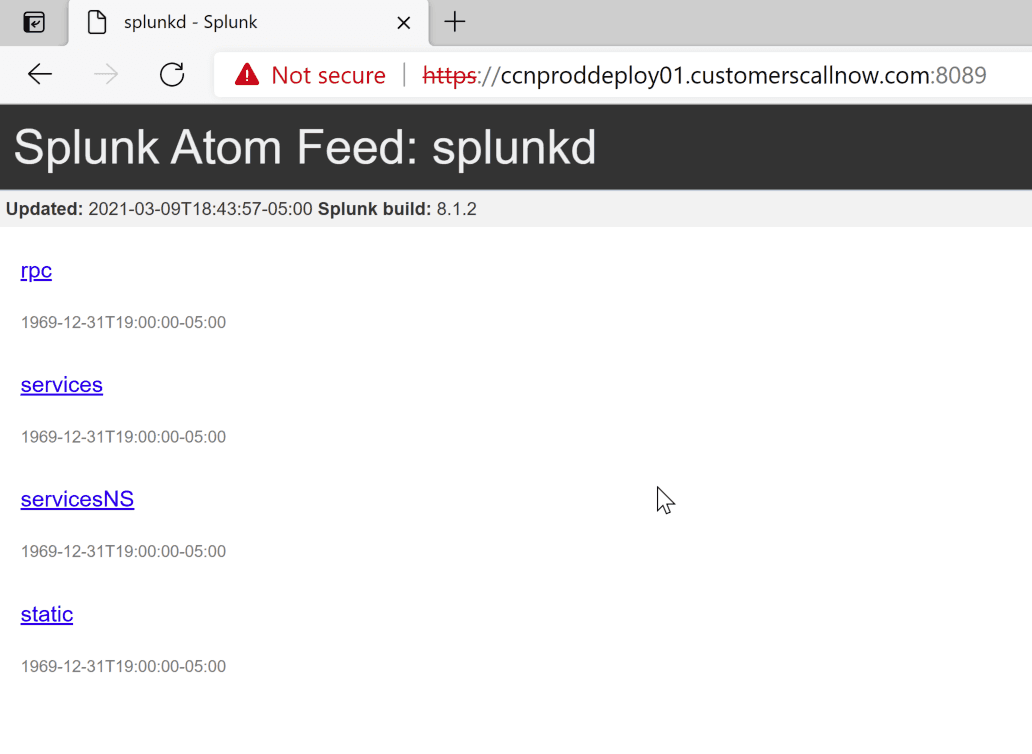
Task: Click the address bar URL
Action: (x=704, y=75)
